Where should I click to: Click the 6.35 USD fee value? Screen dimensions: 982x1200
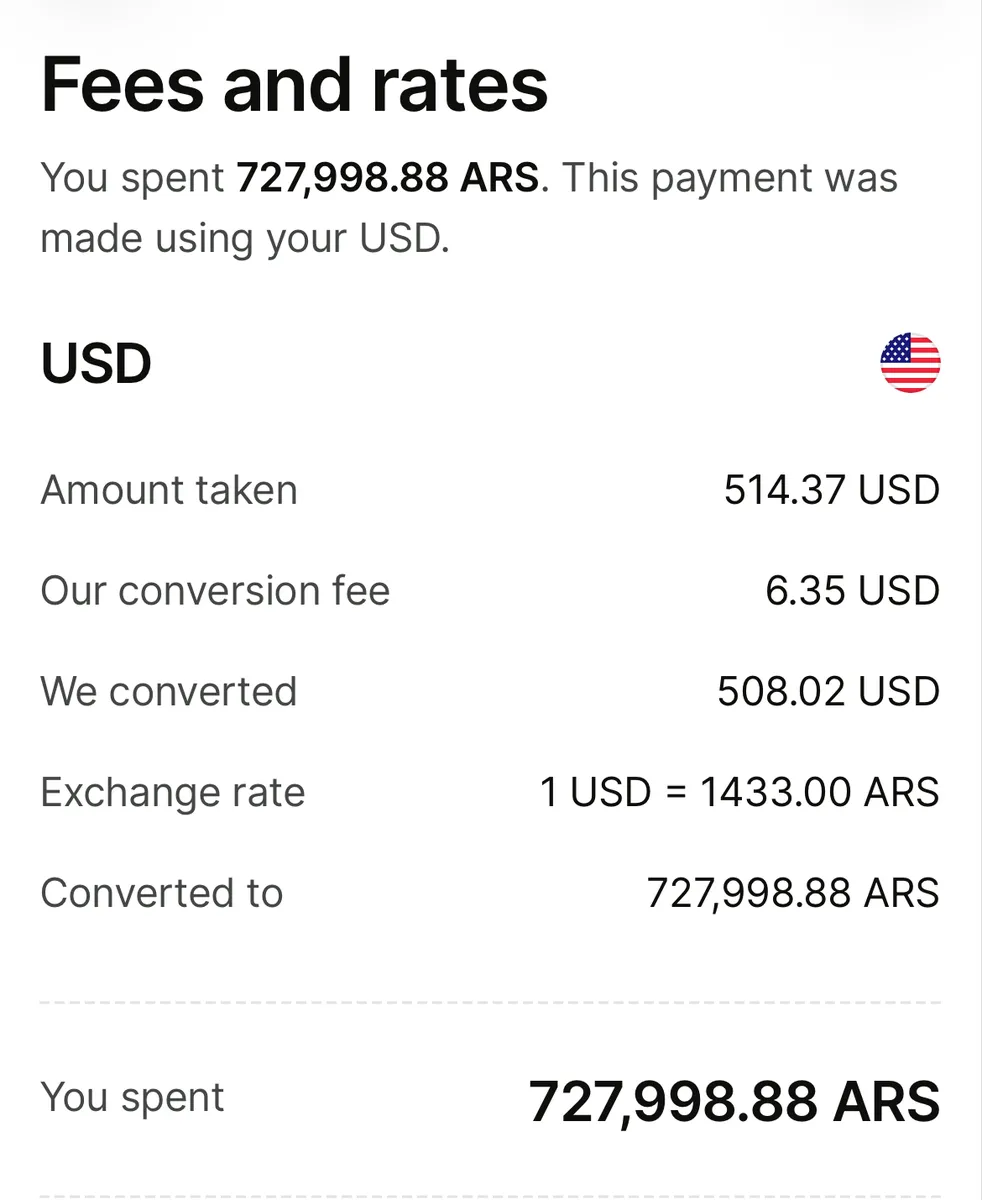(x=852, y=591)
